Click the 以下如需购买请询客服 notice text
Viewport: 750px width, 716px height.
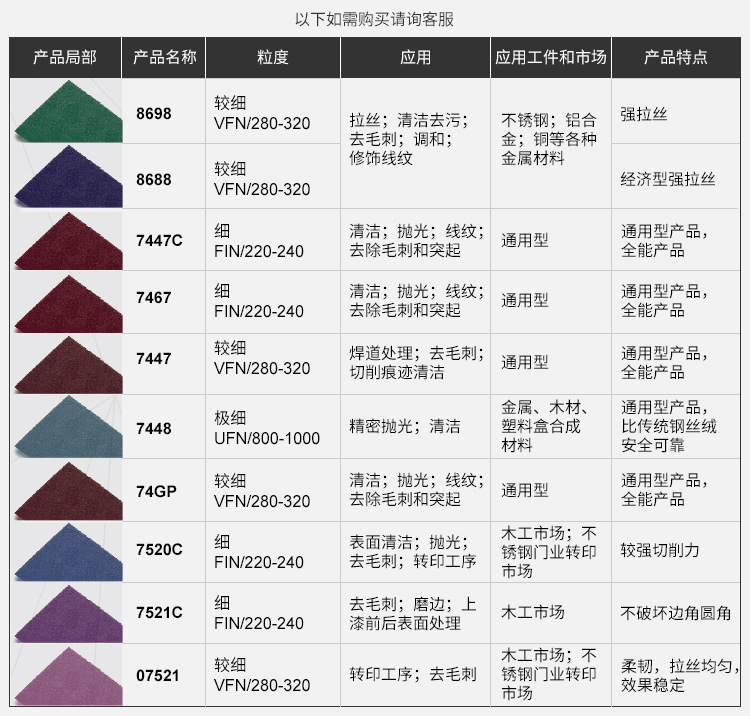click(x=375, y=19)
